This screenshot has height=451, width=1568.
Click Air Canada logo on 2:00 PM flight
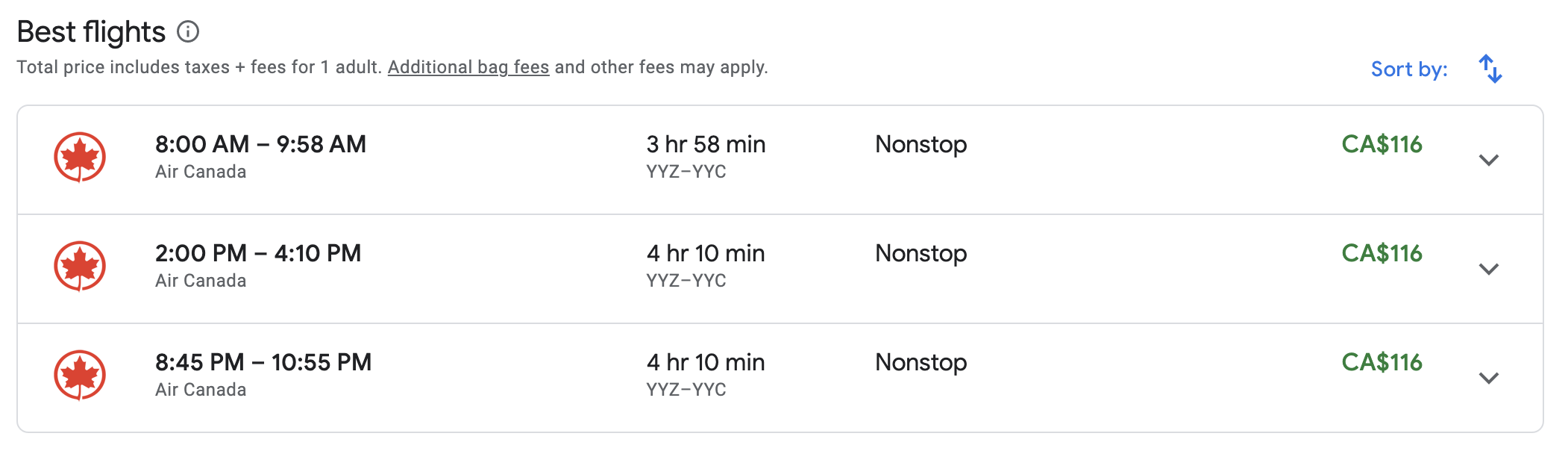click(80, 266)
